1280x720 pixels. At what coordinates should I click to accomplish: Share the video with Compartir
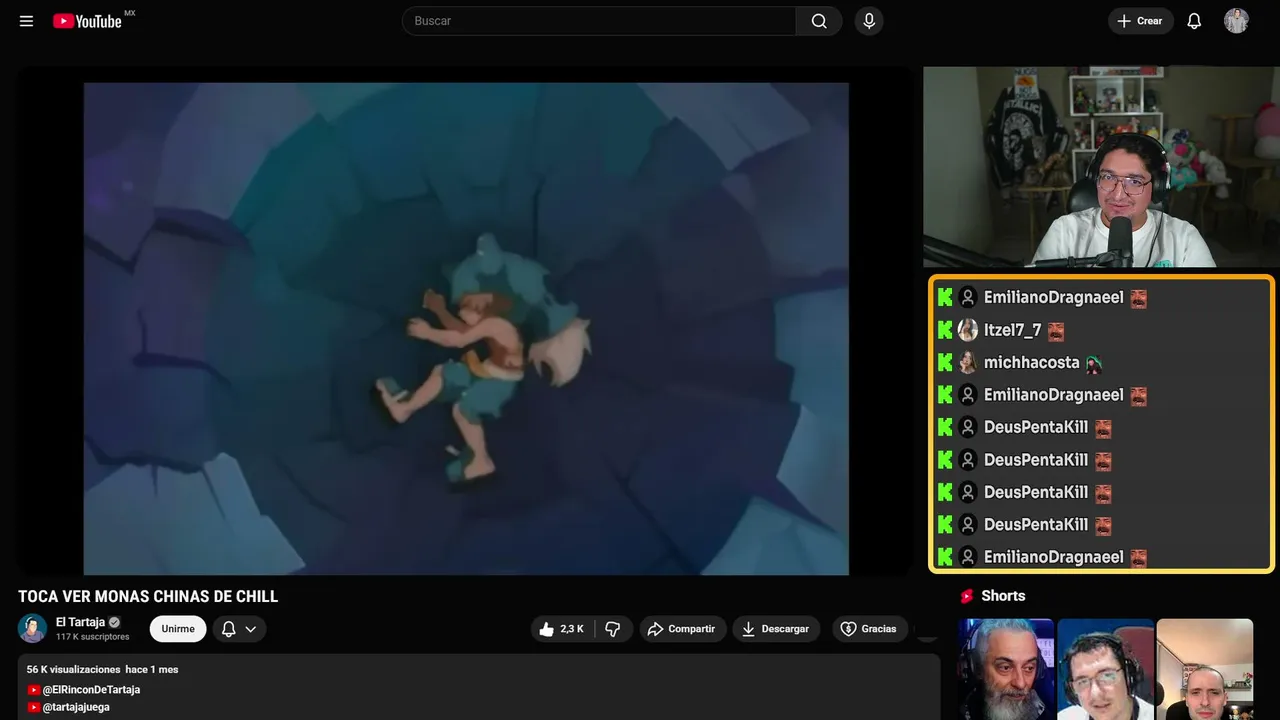pos(683,629)
